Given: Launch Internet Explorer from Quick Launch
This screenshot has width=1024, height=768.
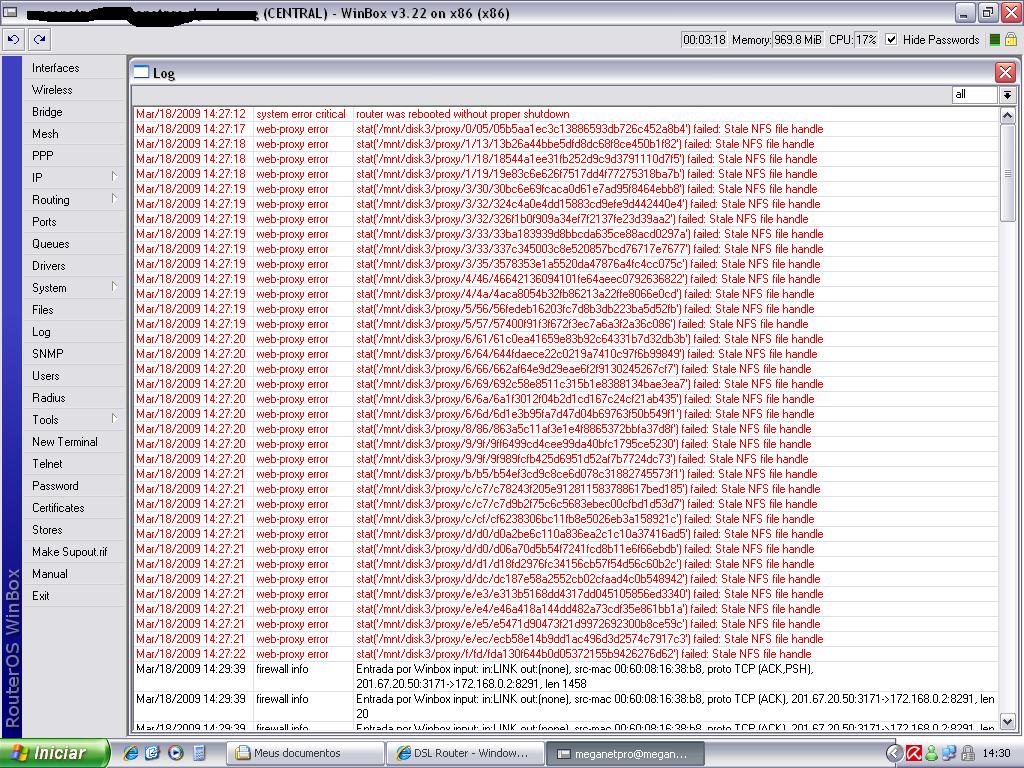Looking at the screenshot, I should pos(131,753).
